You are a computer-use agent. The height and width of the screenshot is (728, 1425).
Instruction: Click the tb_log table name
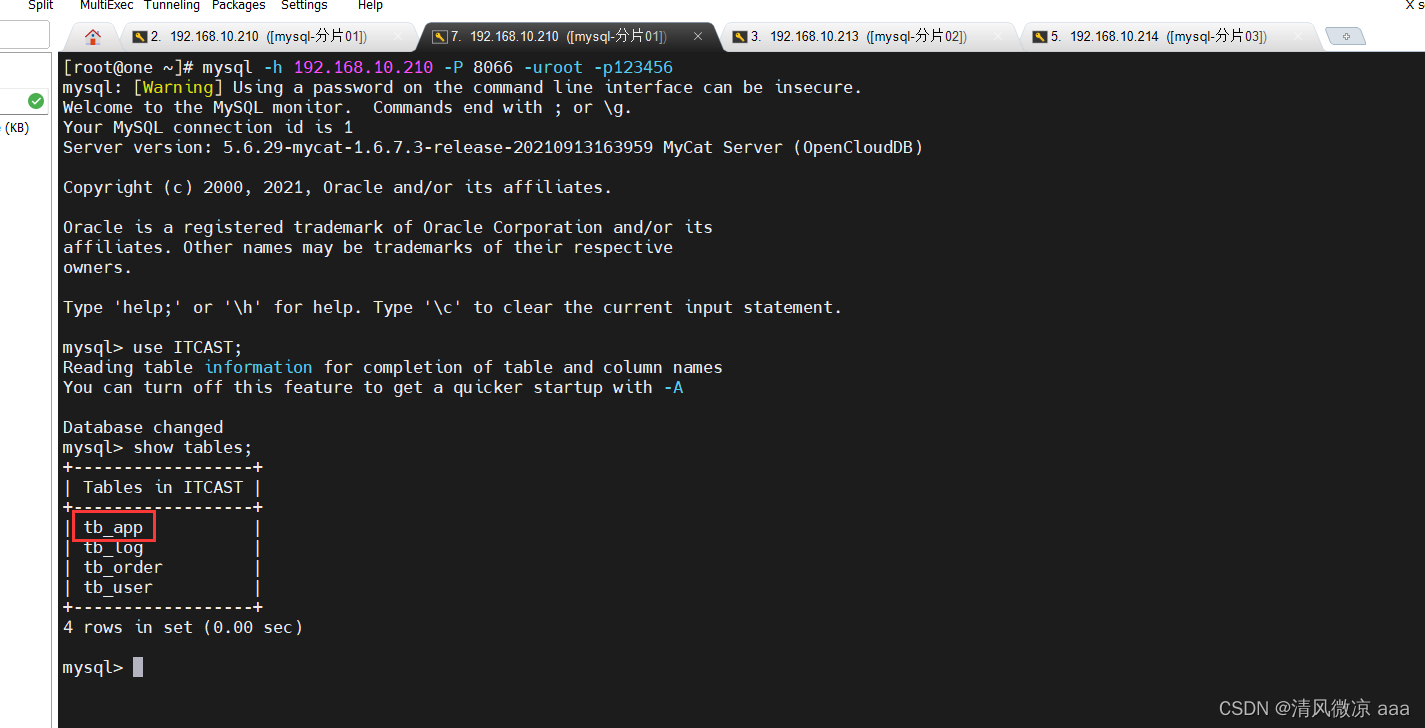(113, 547)
